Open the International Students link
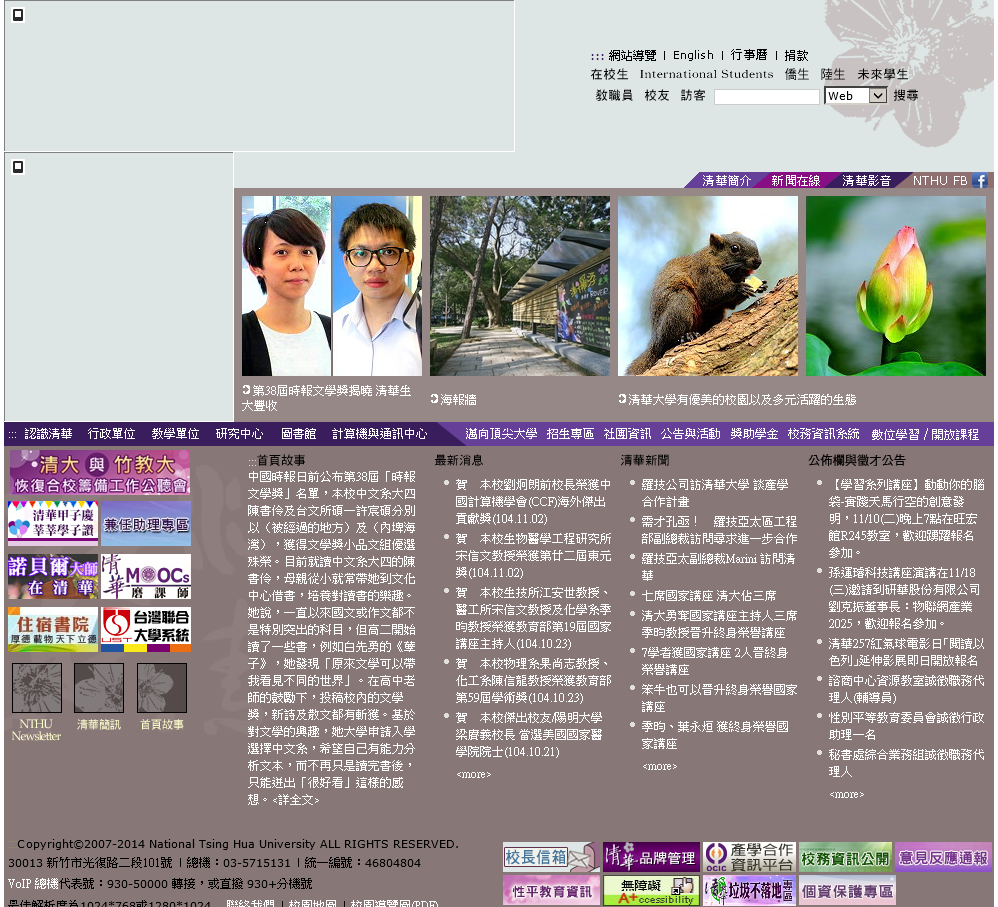 [x=706, y=74]
